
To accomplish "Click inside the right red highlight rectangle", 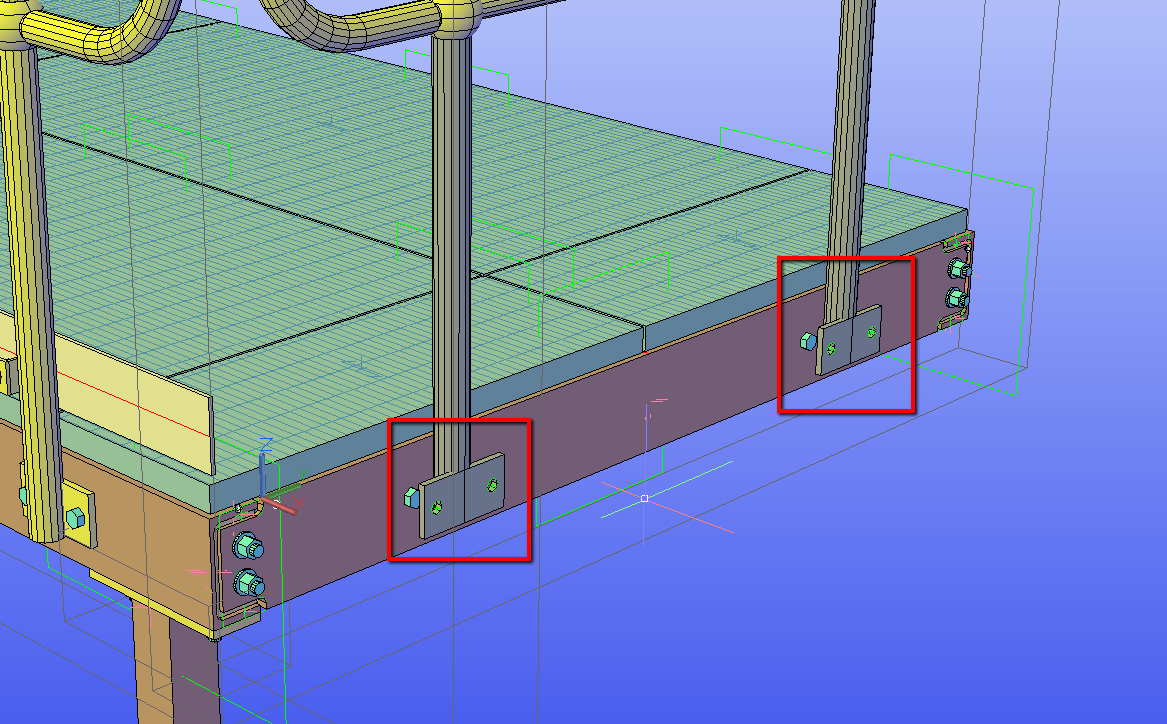I will tap(845, 335).
